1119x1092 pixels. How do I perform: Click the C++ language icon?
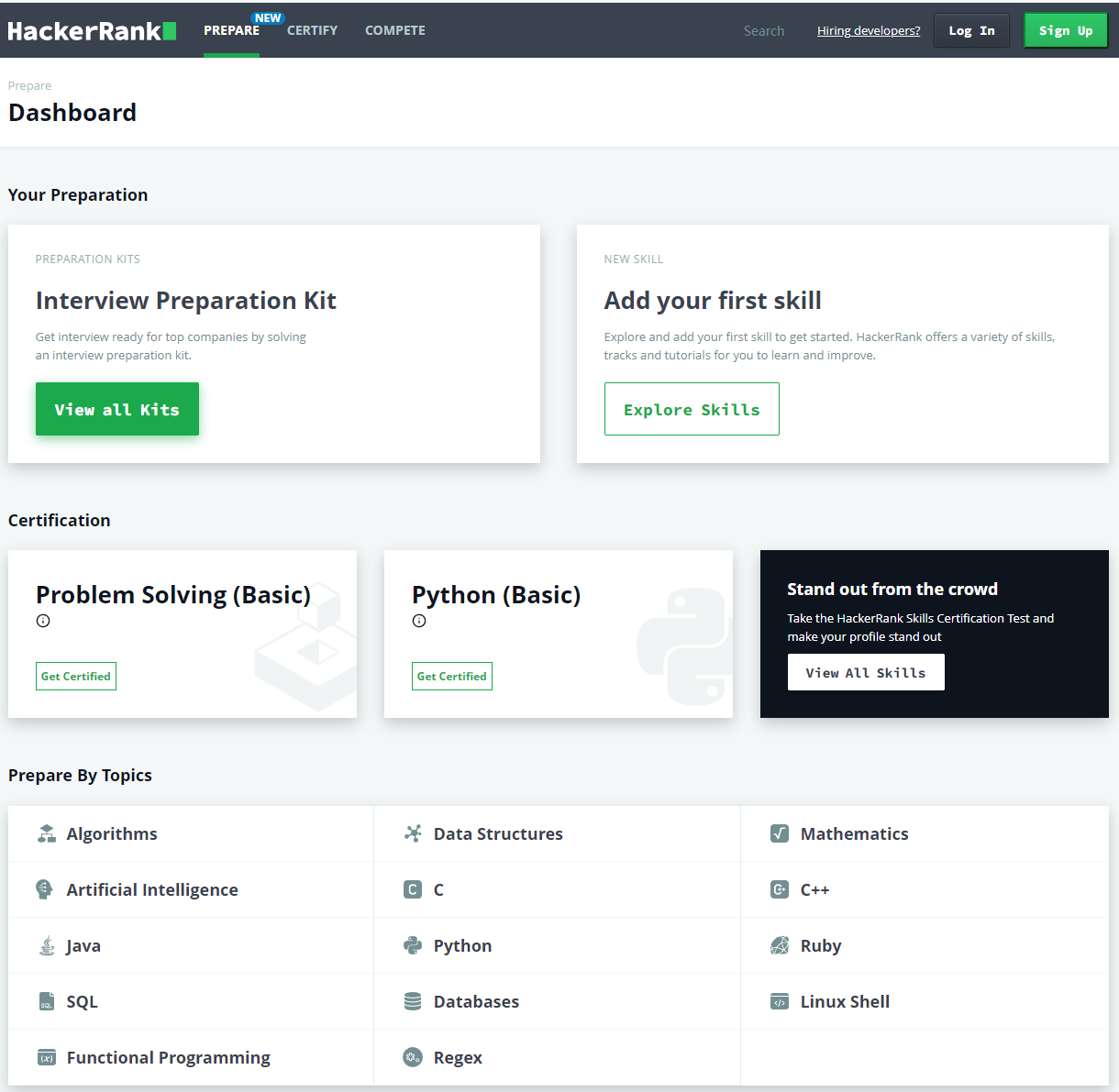click(x=780, y=889)
